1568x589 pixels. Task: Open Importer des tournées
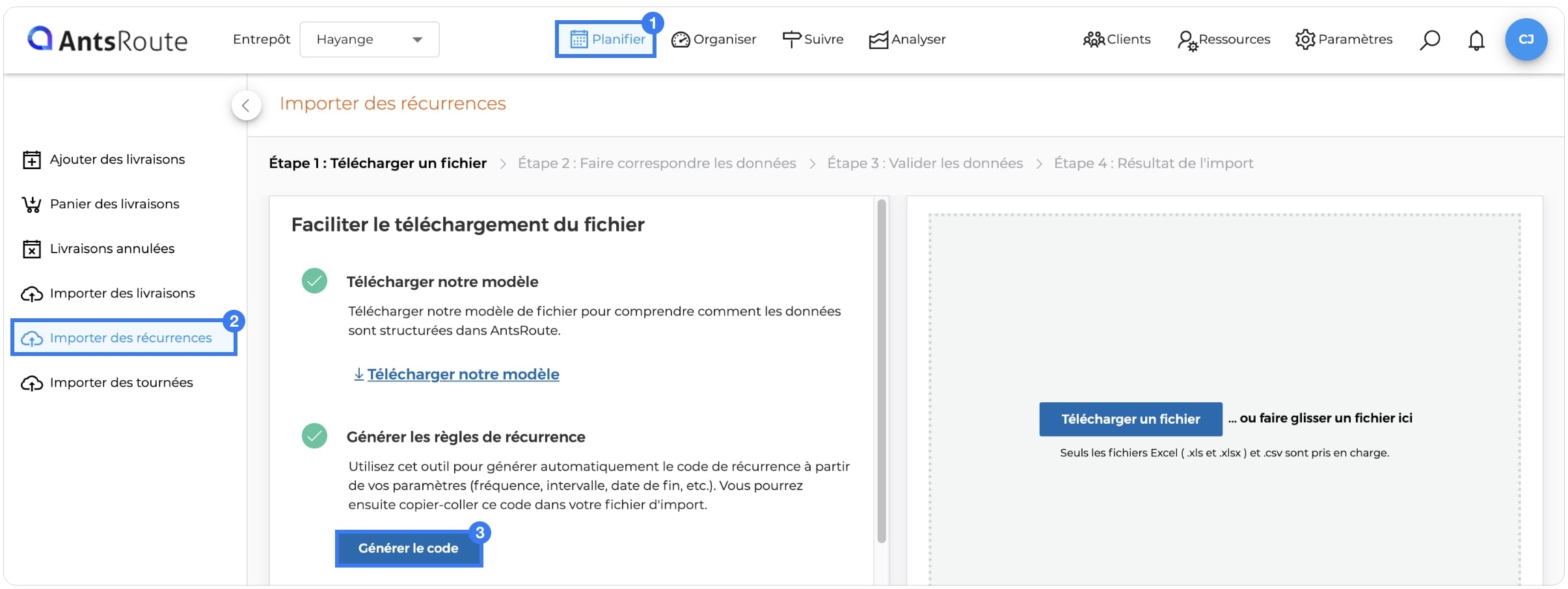107,383
